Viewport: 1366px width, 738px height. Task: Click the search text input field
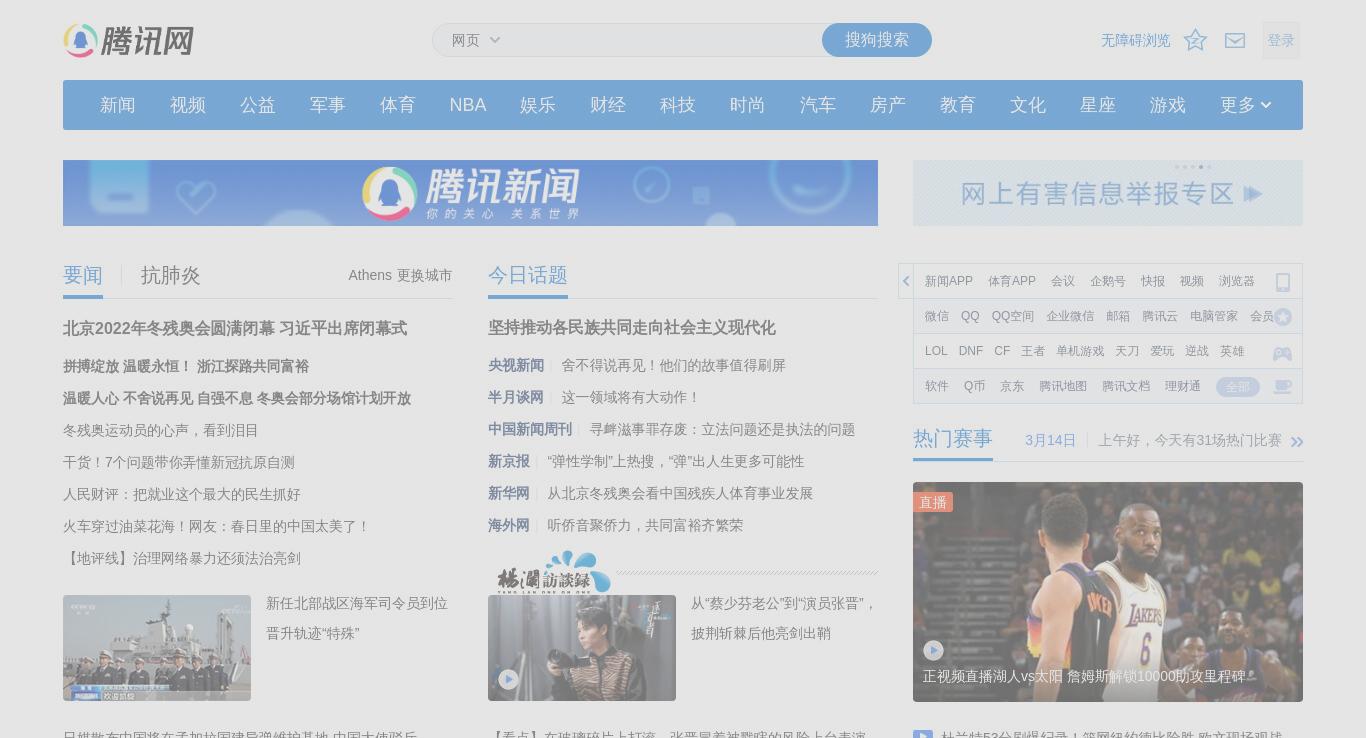click(665, 40)
